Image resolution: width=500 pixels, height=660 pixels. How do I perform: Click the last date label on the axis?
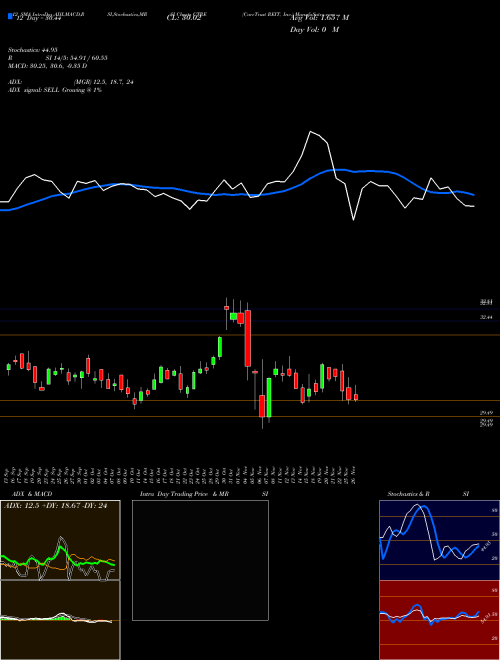coord(355,475)
